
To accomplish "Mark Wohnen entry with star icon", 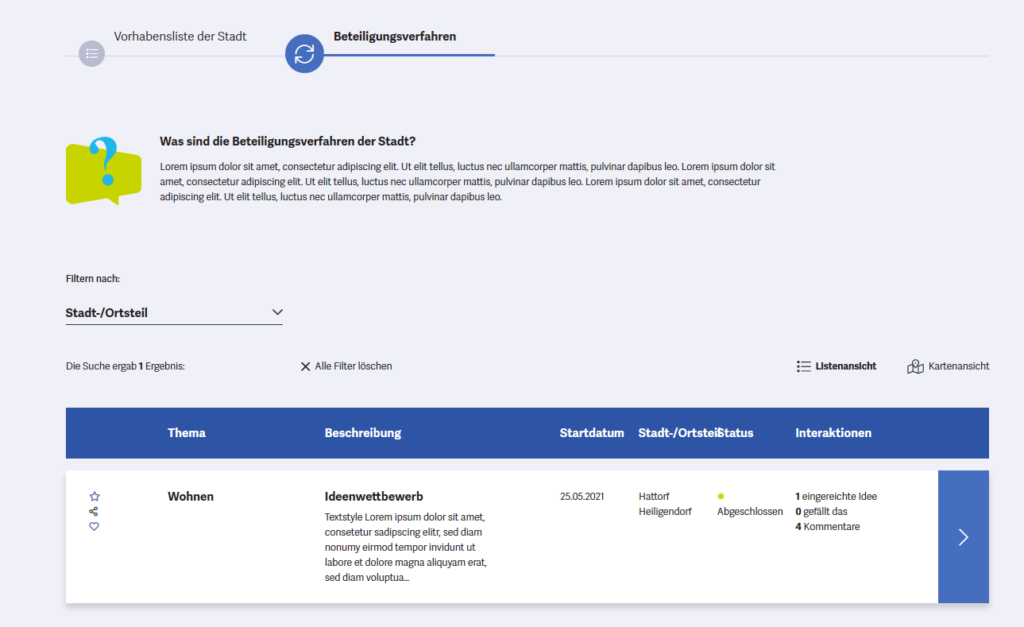I will [x=94, y=496].
